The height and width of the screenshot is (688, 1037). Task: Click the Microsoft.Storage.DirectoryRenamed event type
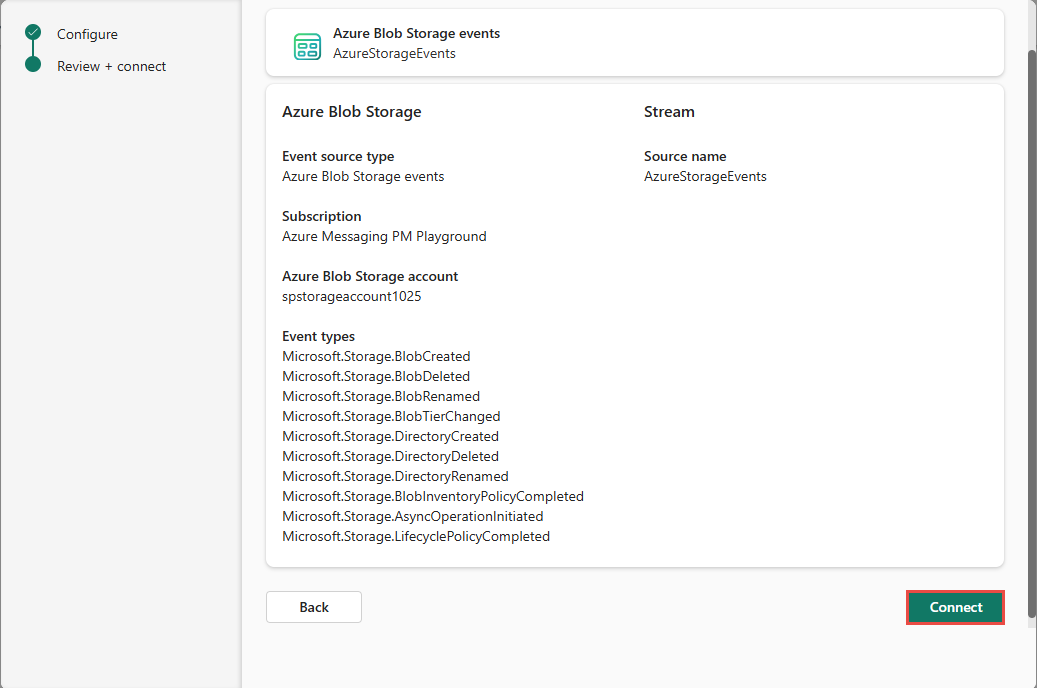(395, 476)
